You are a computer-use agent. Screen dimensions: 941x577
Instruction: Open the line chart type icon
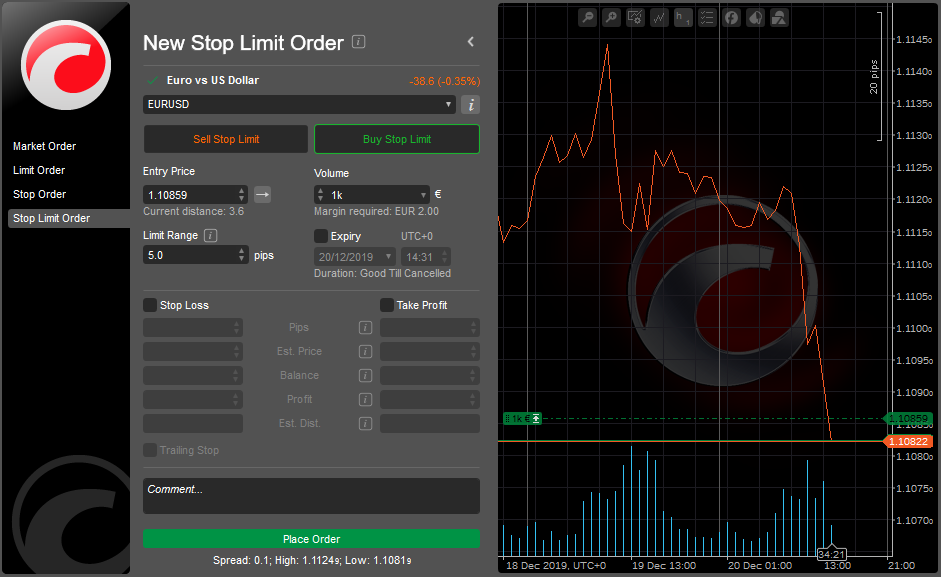(659, 17)
